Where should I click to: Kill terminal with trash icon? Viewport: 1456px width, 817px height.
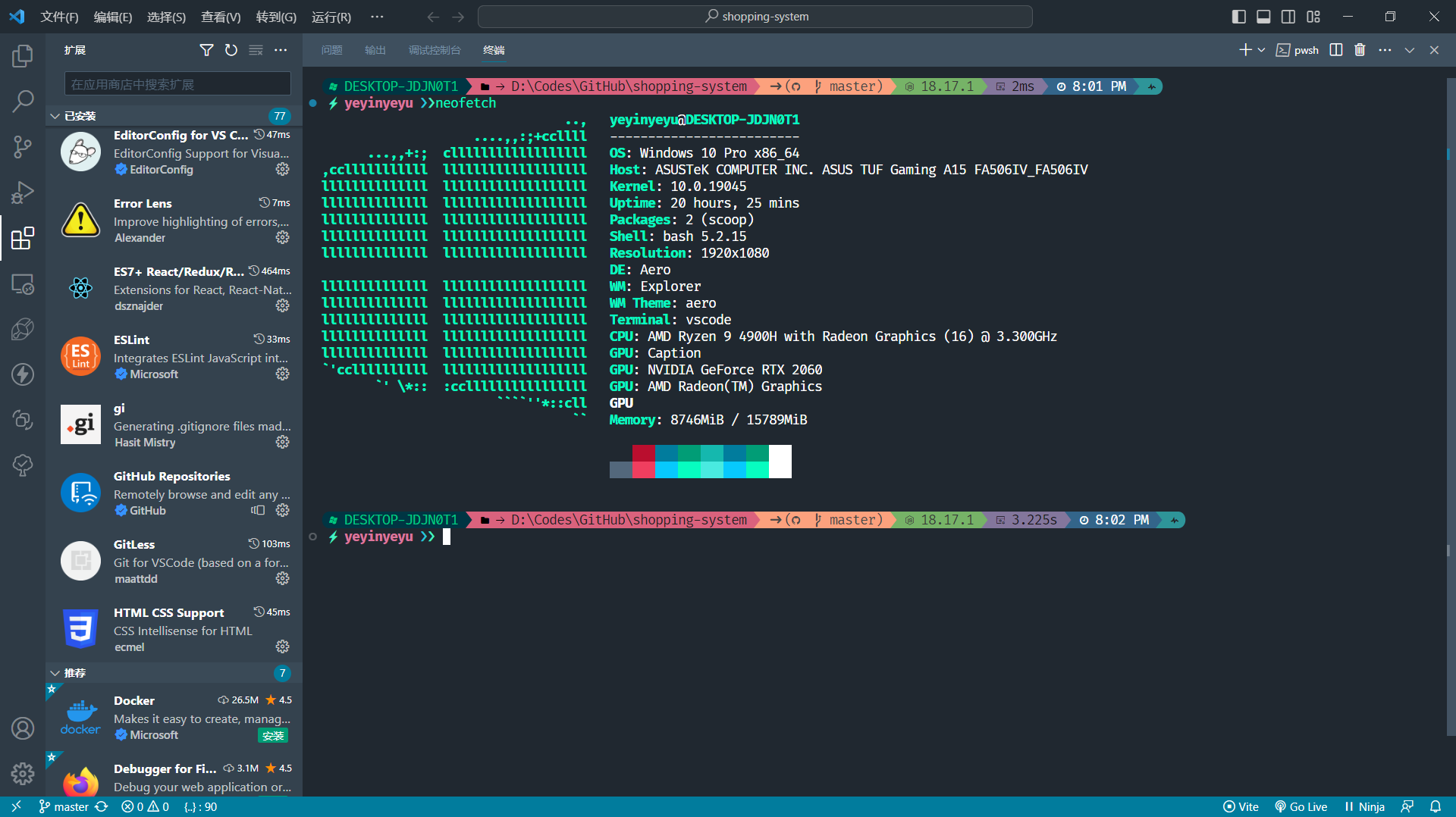tap(1360, 50)
